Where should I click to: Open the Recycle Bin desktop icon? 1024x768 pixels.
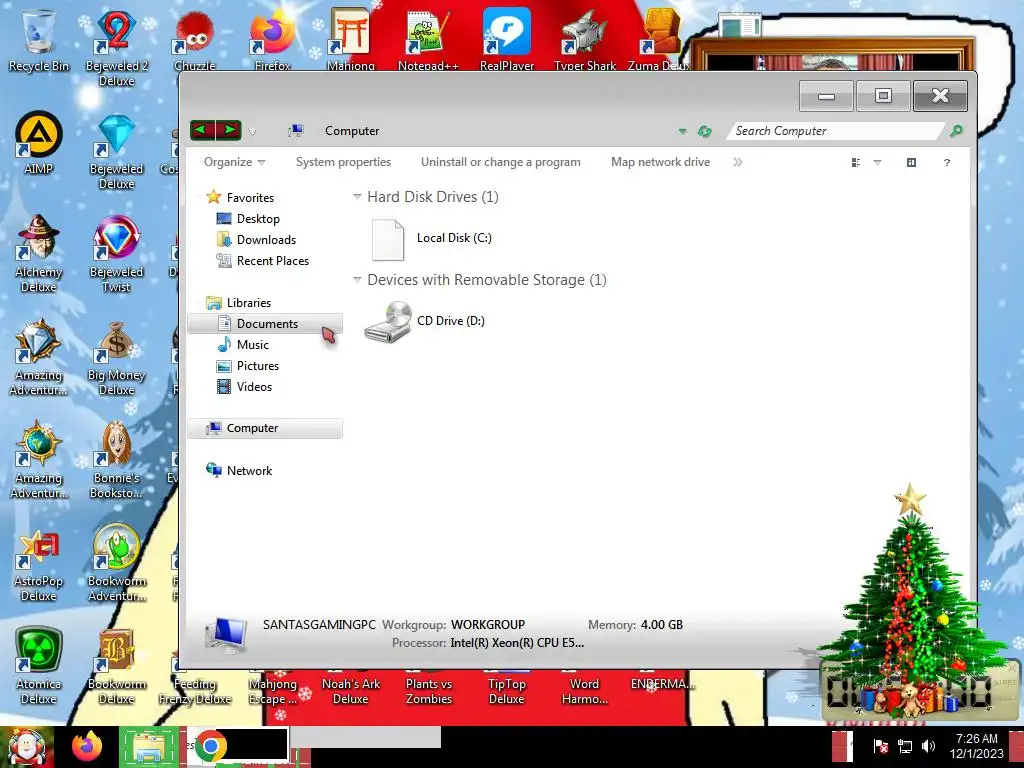tap(39, 40)
